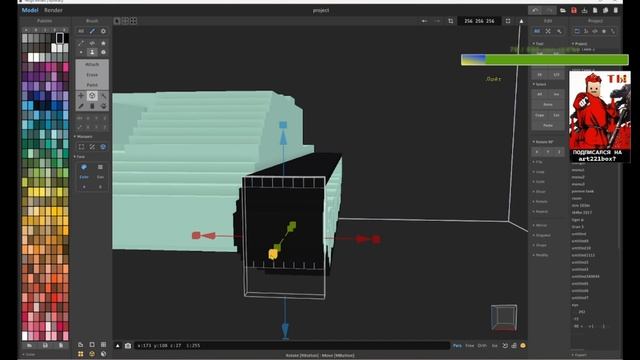
Task: Click the dashed rectangle marquee icon
Action: [x=81, y=147]
